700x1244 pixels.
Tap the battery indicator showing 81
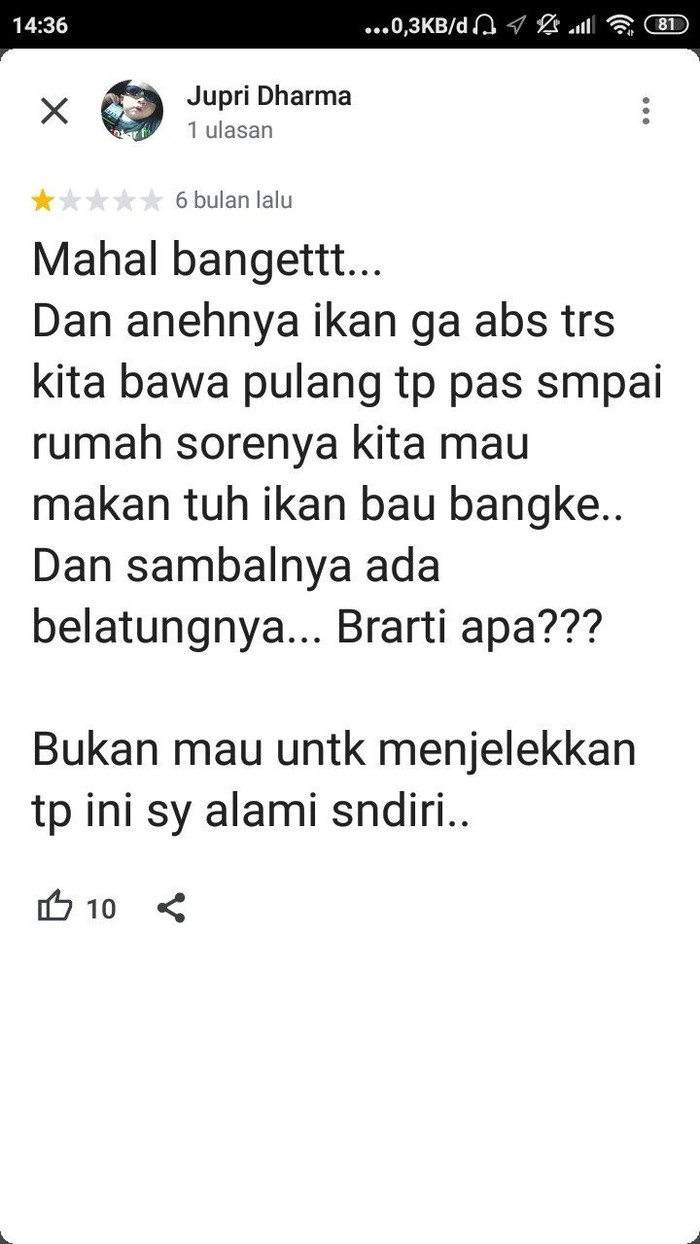coord(666,25)
